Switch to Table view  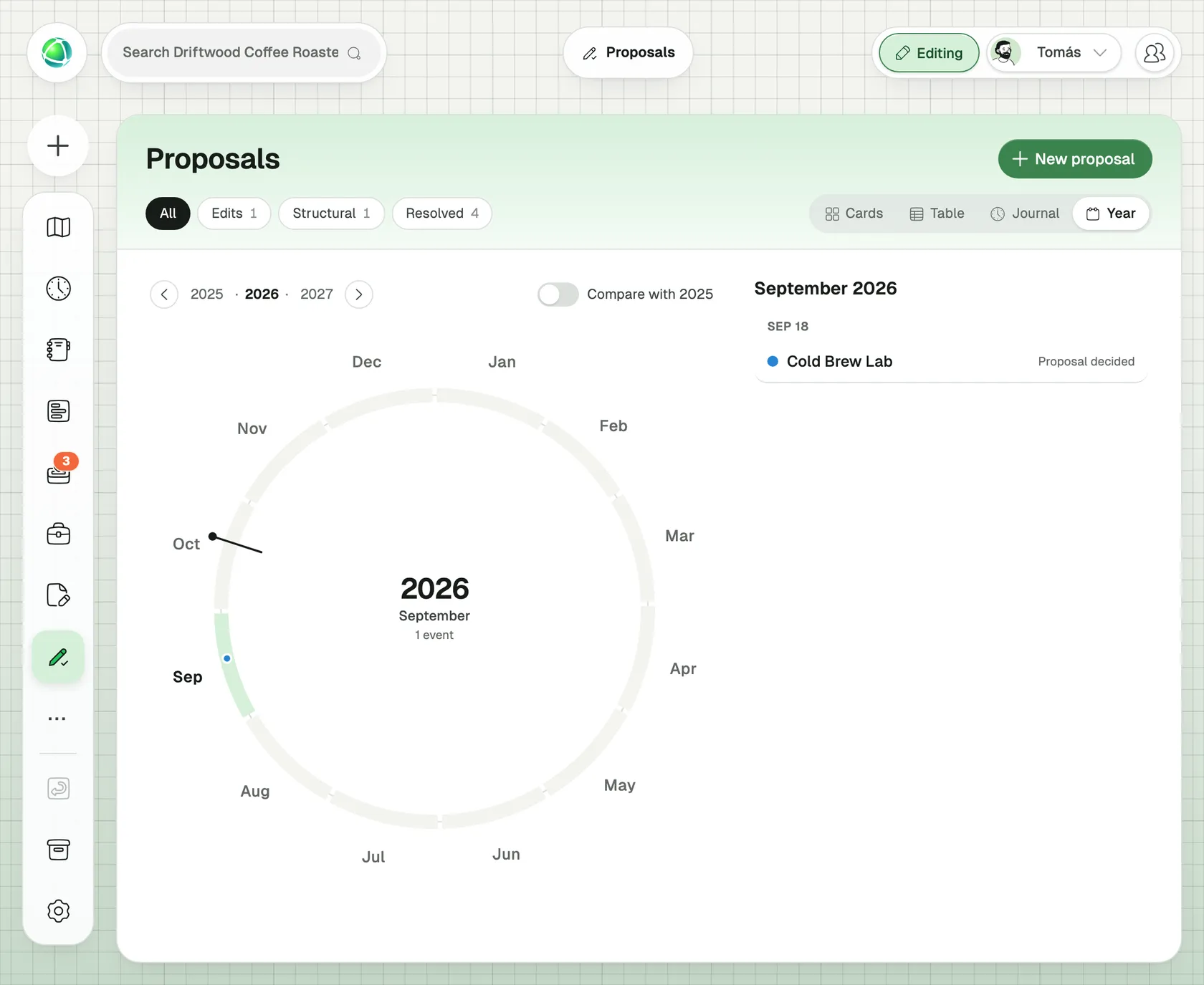(x=937, y=213)
